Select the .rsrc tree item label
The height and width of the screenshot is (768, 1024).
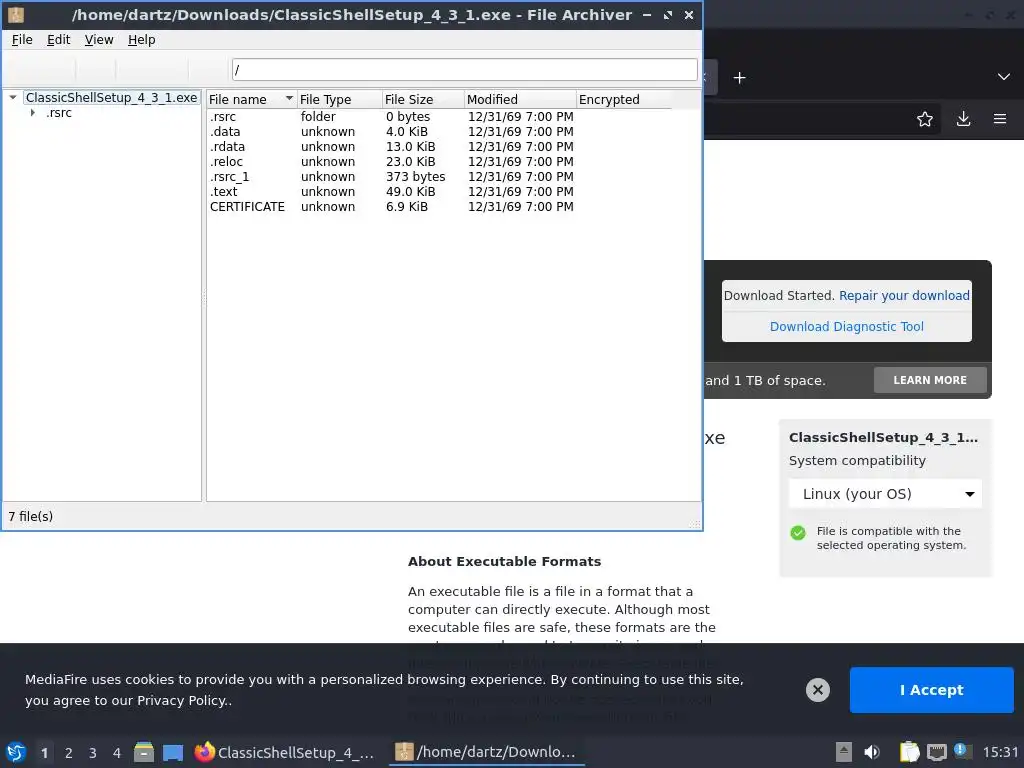[x=59, y=113]
